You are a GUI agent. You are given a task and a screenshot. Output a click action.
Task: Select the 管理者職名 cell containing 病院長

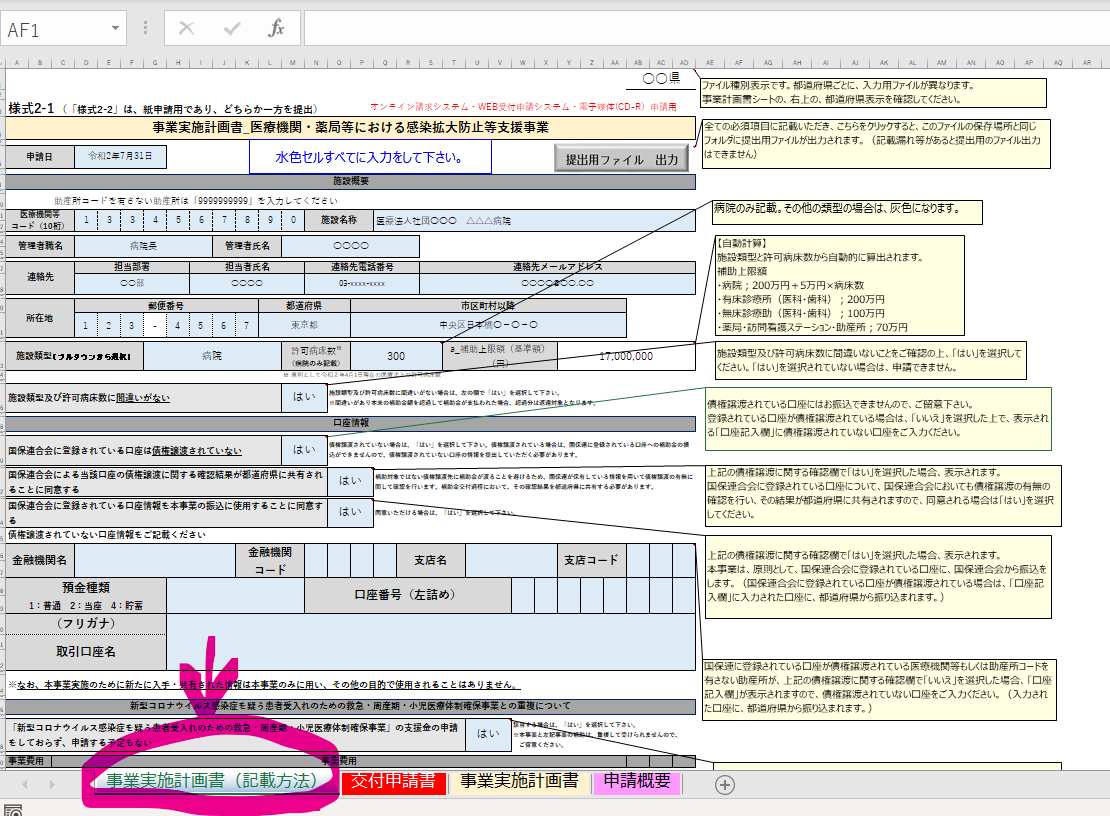click(143, 246)
